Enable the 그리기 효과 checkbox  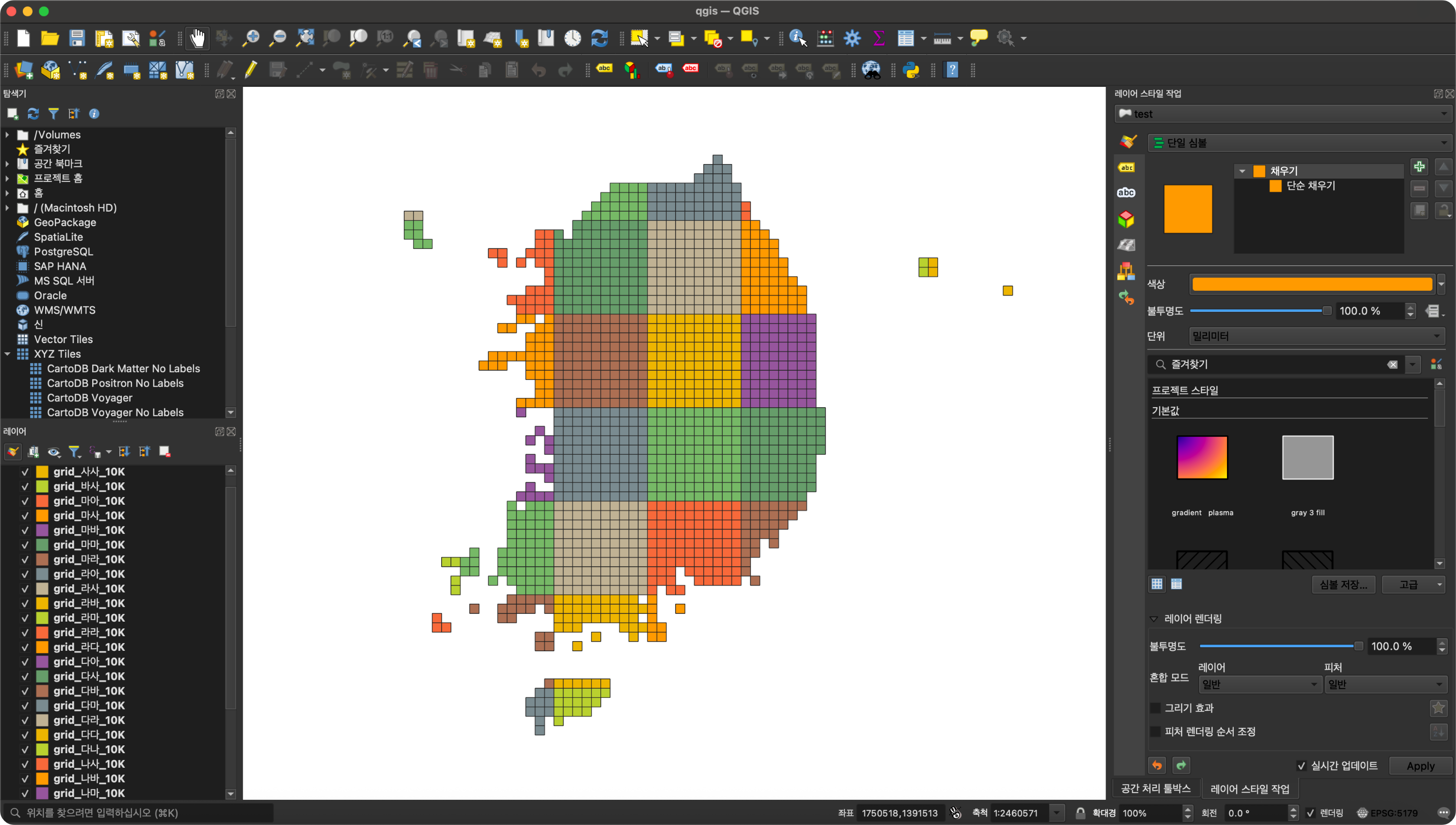pos(1155,708)
